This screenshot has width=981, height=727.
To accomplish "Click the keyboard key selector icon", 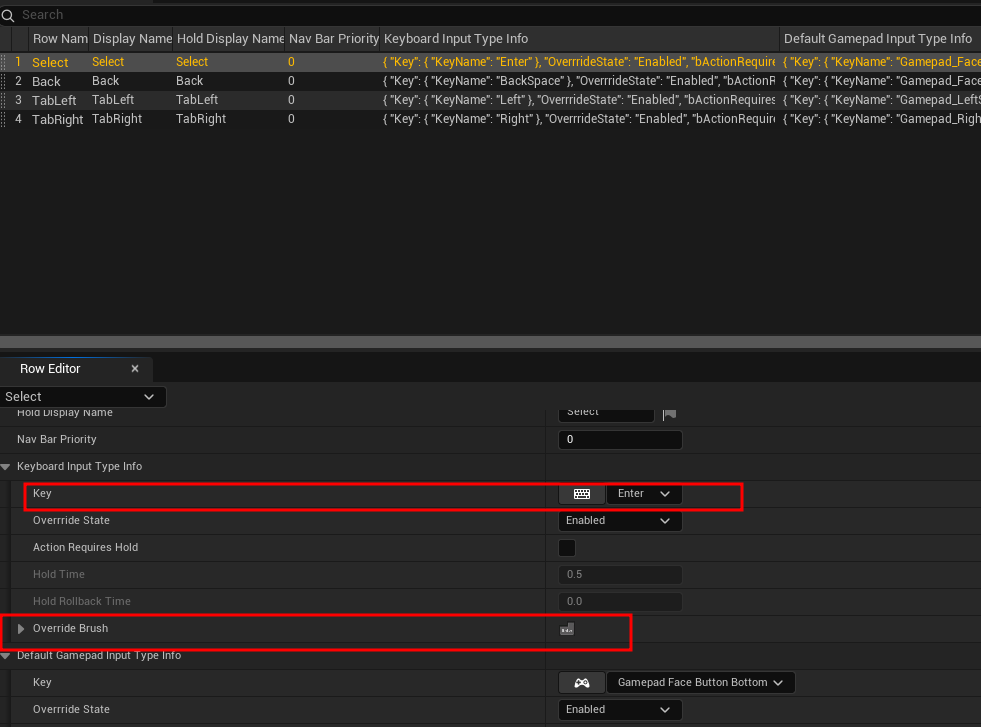I will (x=581, y=494).
